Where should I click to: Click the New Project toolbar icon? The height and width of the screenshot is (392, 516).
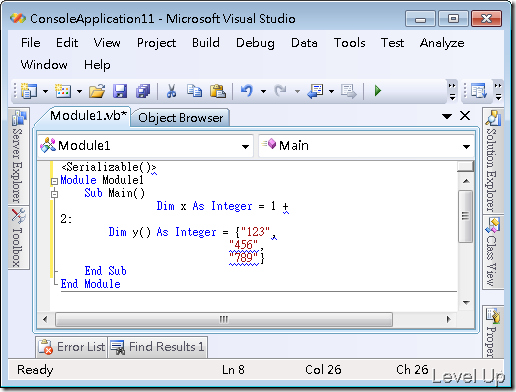pos(29,91)
